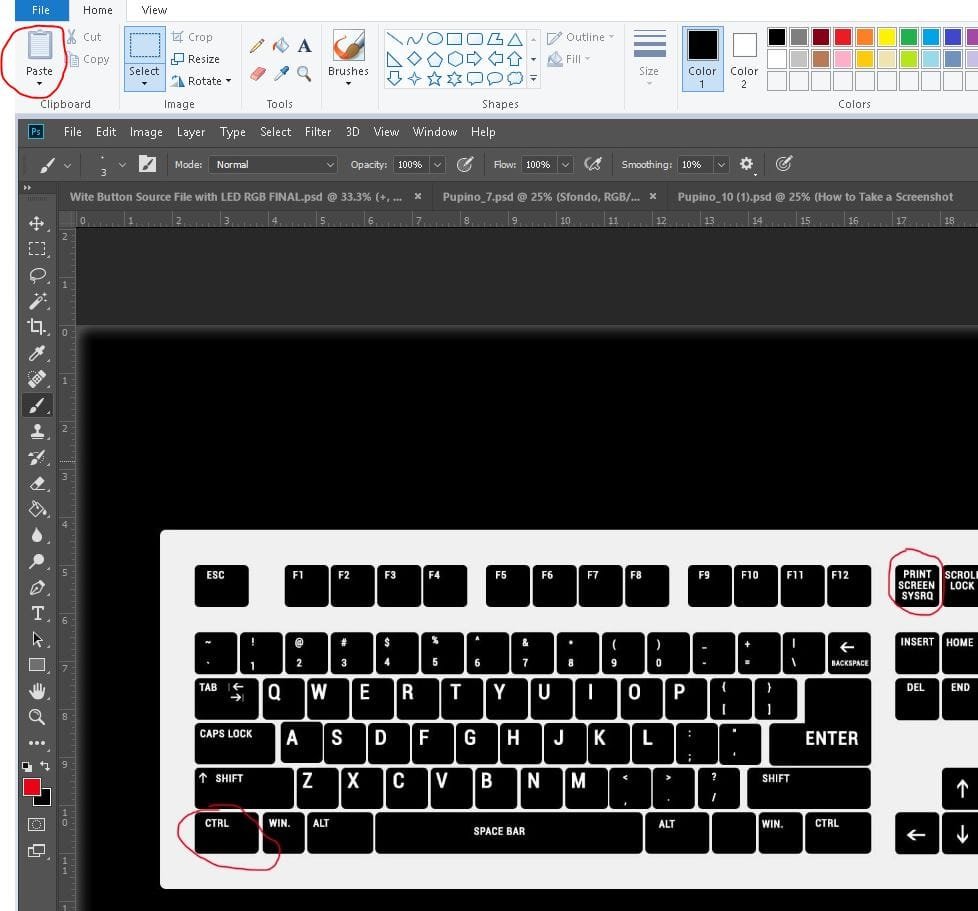Click the Resize button

196,59
